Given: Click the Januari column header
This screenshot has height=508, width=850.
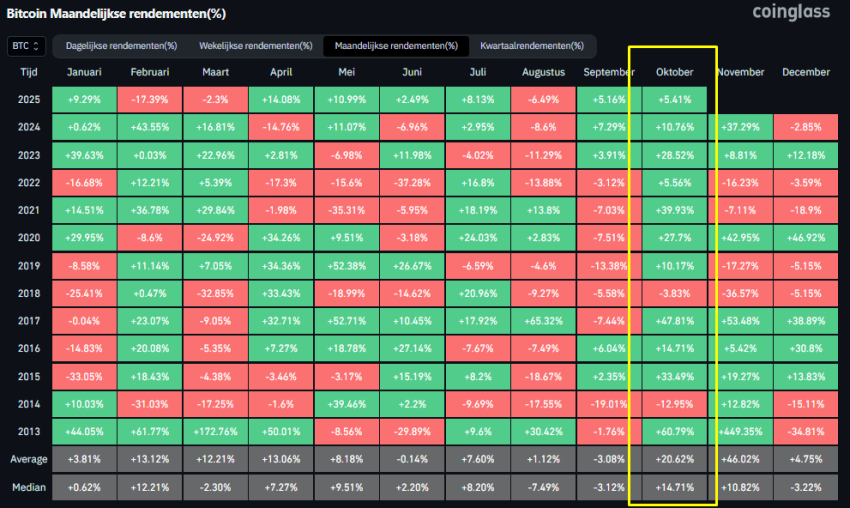Looking at the screenshot, I should pos(84,72).
